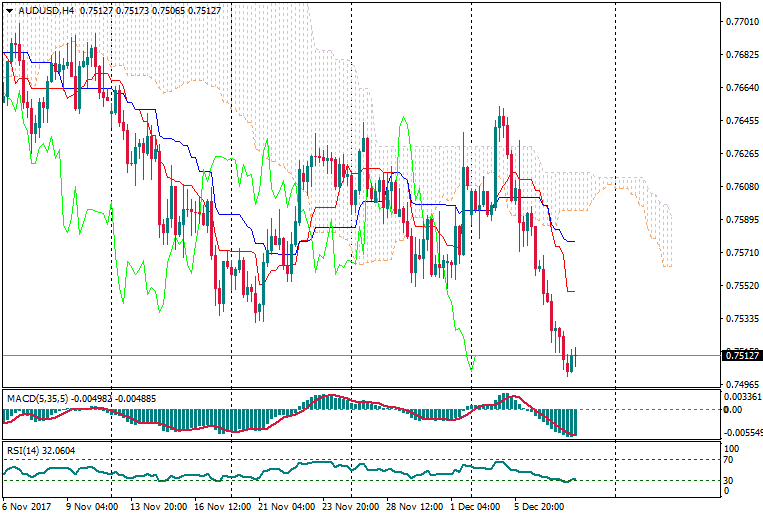Viewport: 763px width, 518px height.
Task: Select the current price tag 0.75127
Action: (740, 355)
